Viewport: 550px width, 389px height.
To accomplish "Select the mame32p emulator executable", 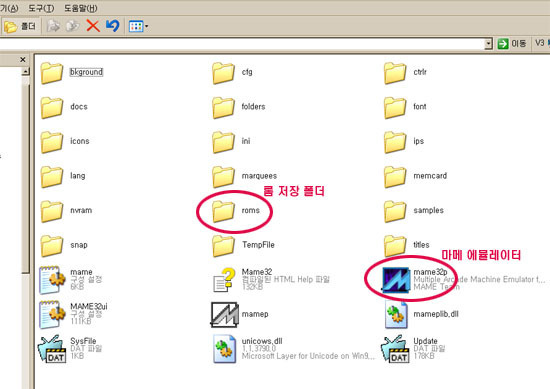I will tap(463, 280).
